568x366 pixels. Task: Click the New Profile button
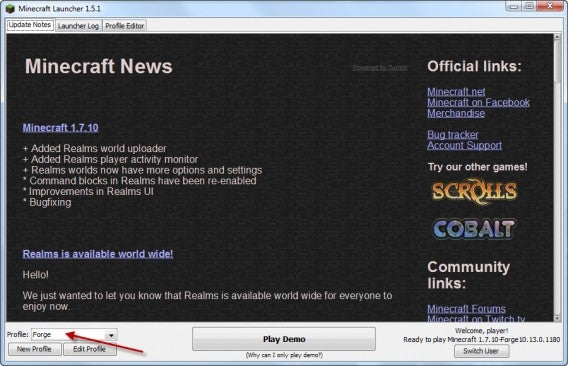pos(34,349)
